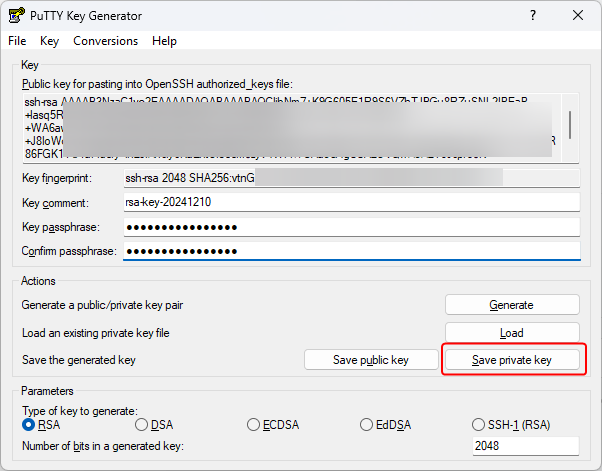This screenshot has width=602, height=471.
Task: Click the 'Key comment:' label
Action: coord(56,203)
